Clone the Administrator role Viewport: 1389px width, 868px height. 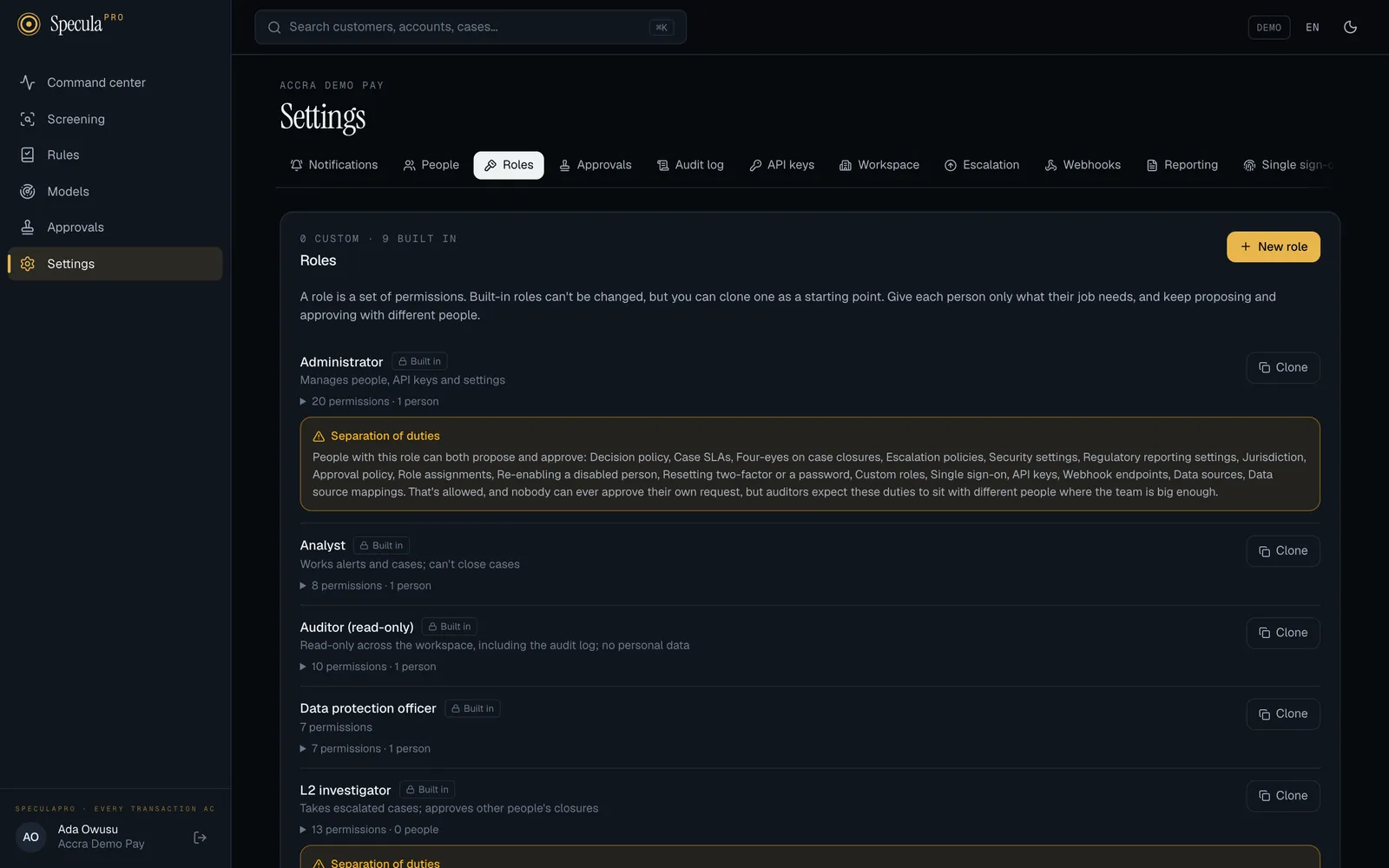(x=1283, y=367)
